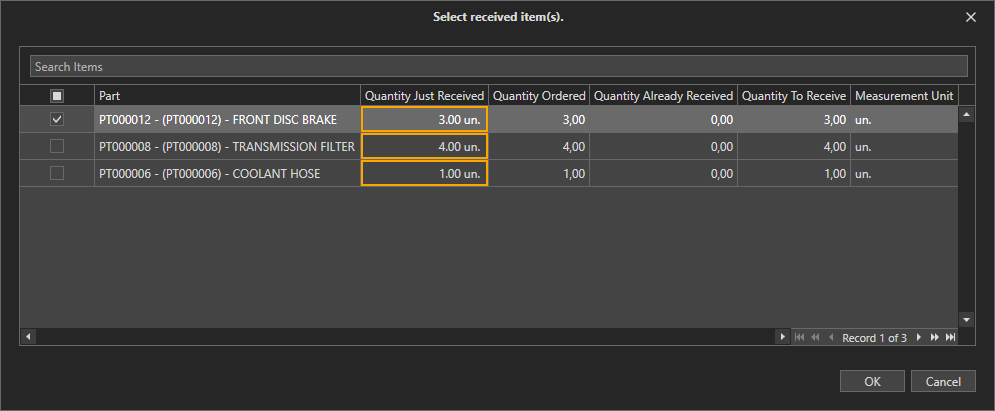Go to the previous record
This screenshot has height=411, width=995.
[830, 338]
